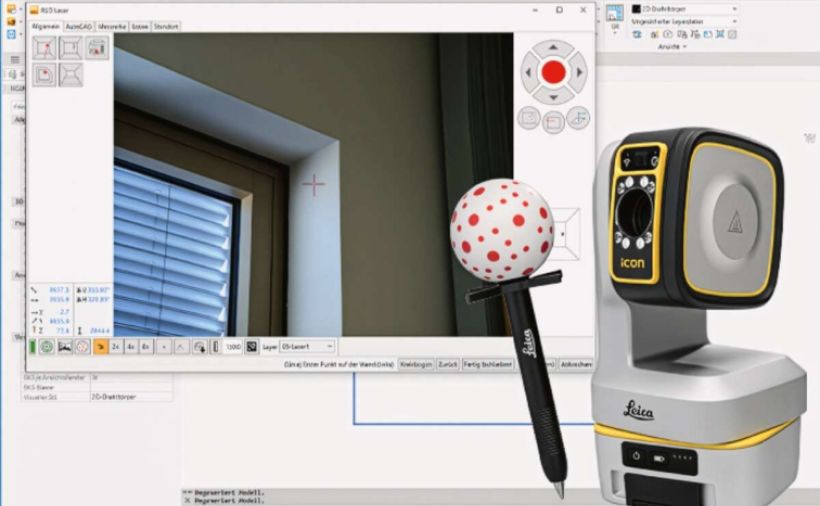Toggle the 2x zoom button
The height and width of the screenshot is (506, 820).
(x=116, y=346)
